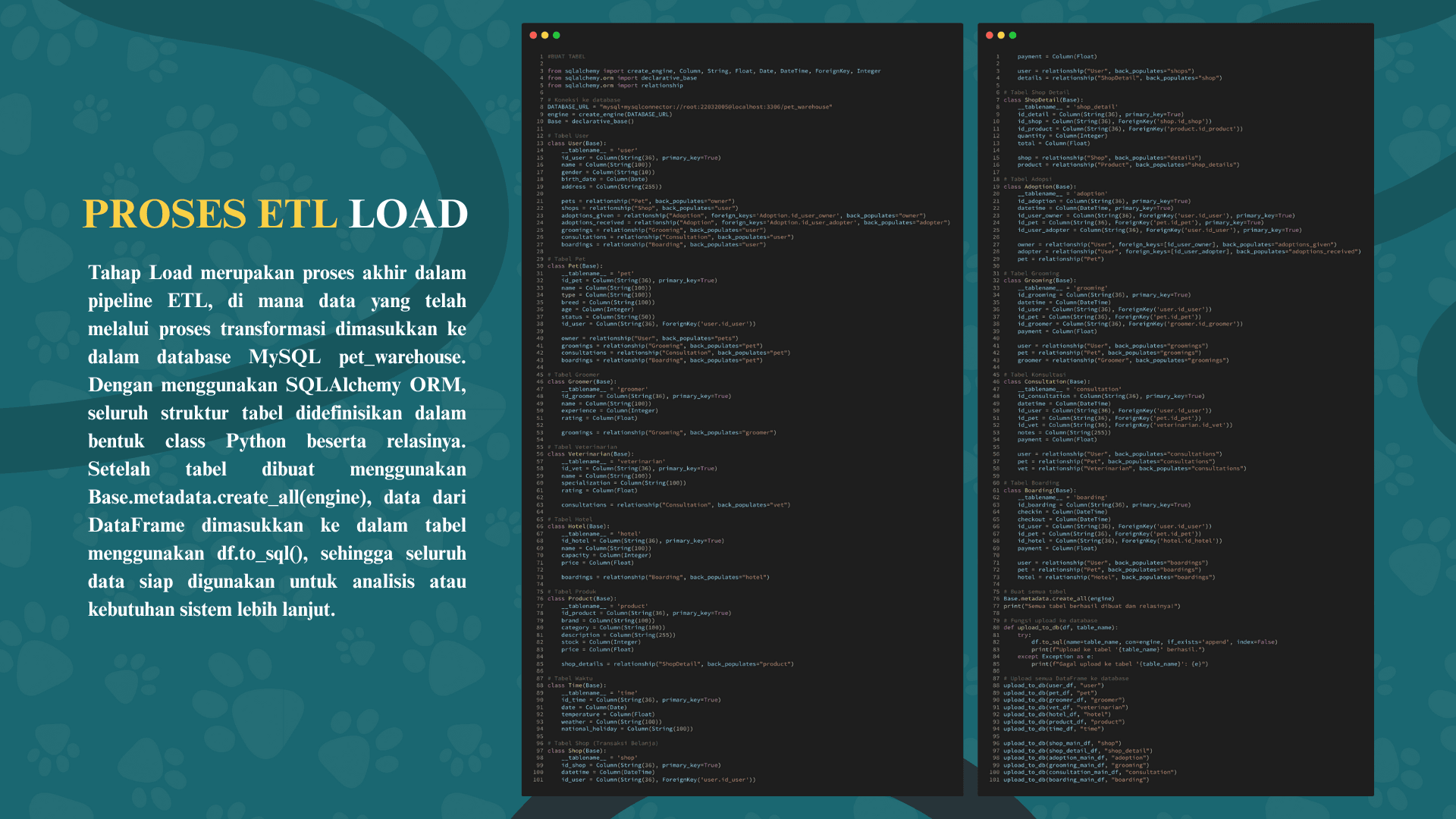Click 'class ShopDetail(Base):' in right code window
The width and height of the screenshot is (1456, 819).
pos(1043,100)
